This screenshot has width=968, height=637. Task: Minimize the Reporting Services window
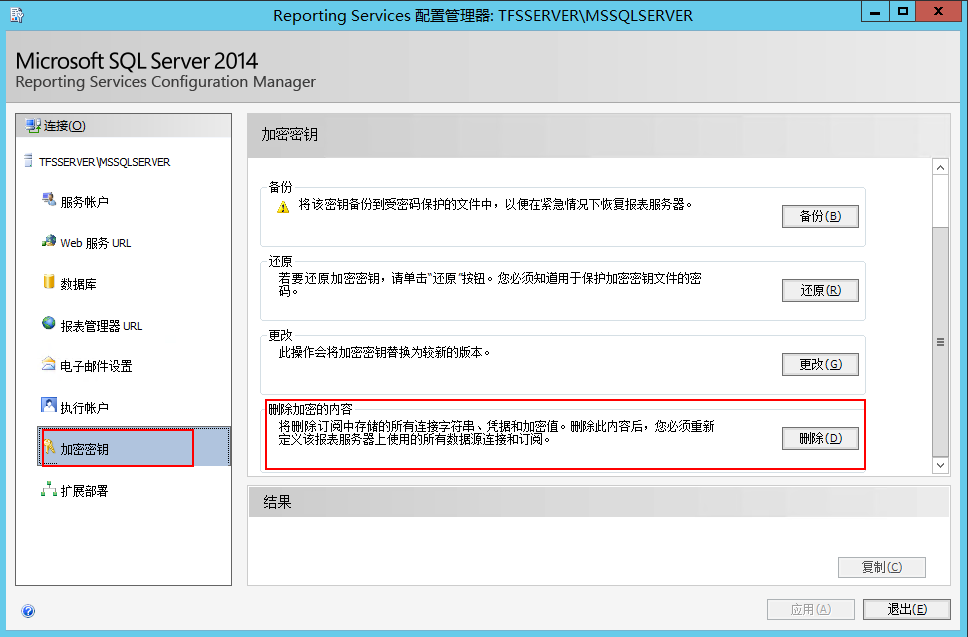875,12
